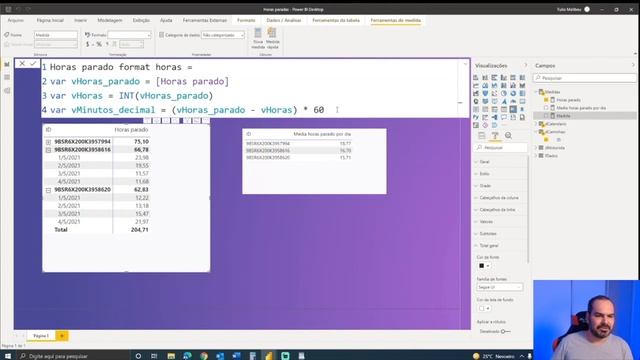This screenshot has height=360, width=640.
Task: Select the Página 1 sheet tab
Action: click(41, 336)
